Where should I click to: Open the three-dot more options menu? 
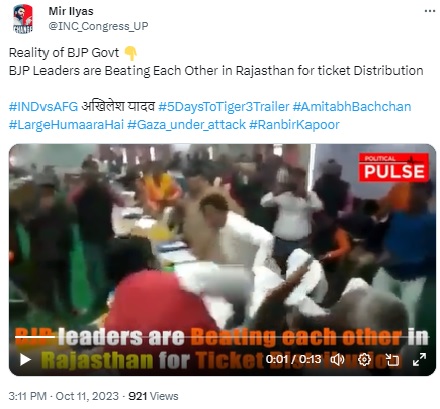click(430, 11)
